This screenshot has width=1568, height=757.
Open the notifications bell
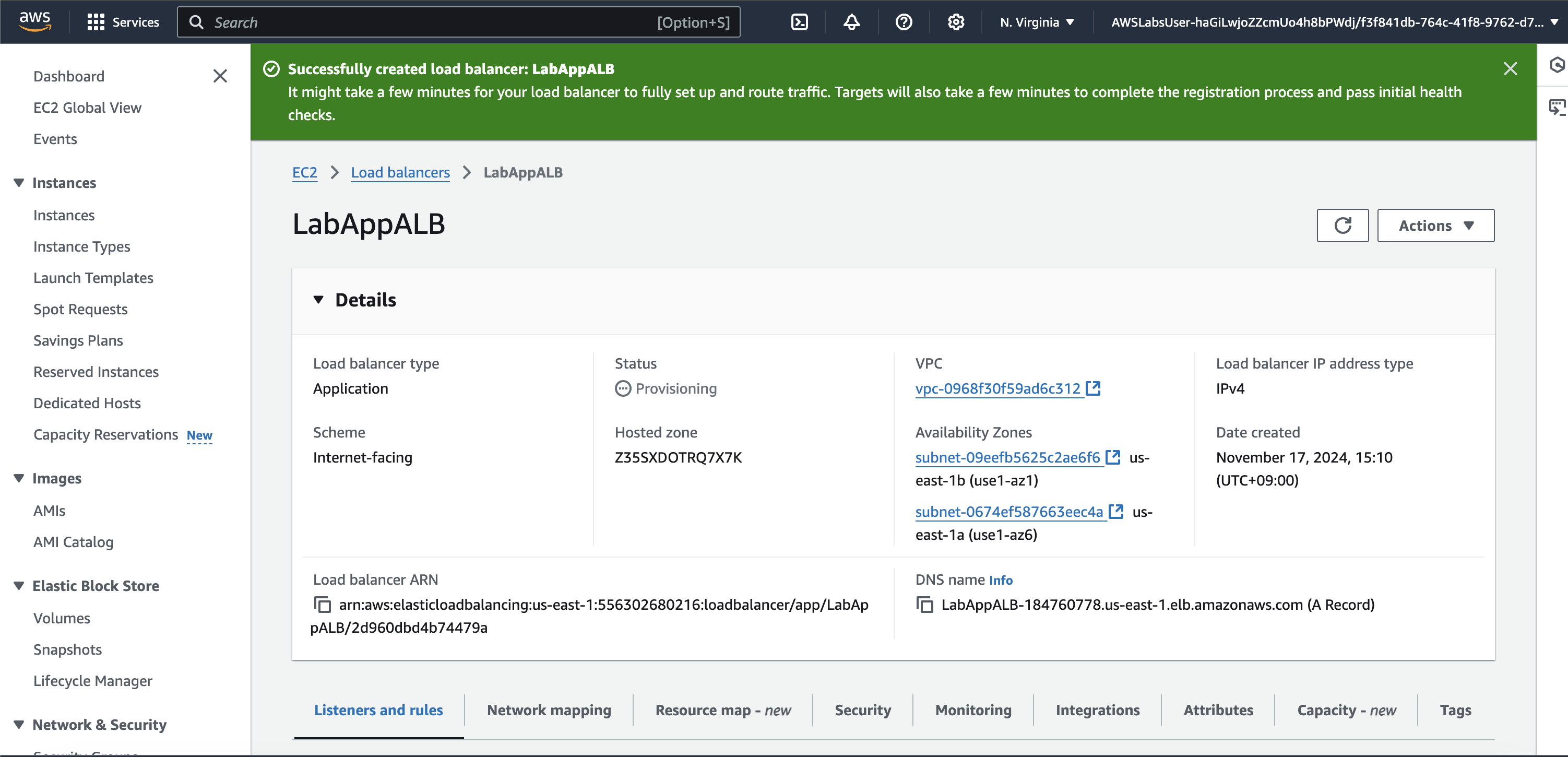[x=851, y=22]
